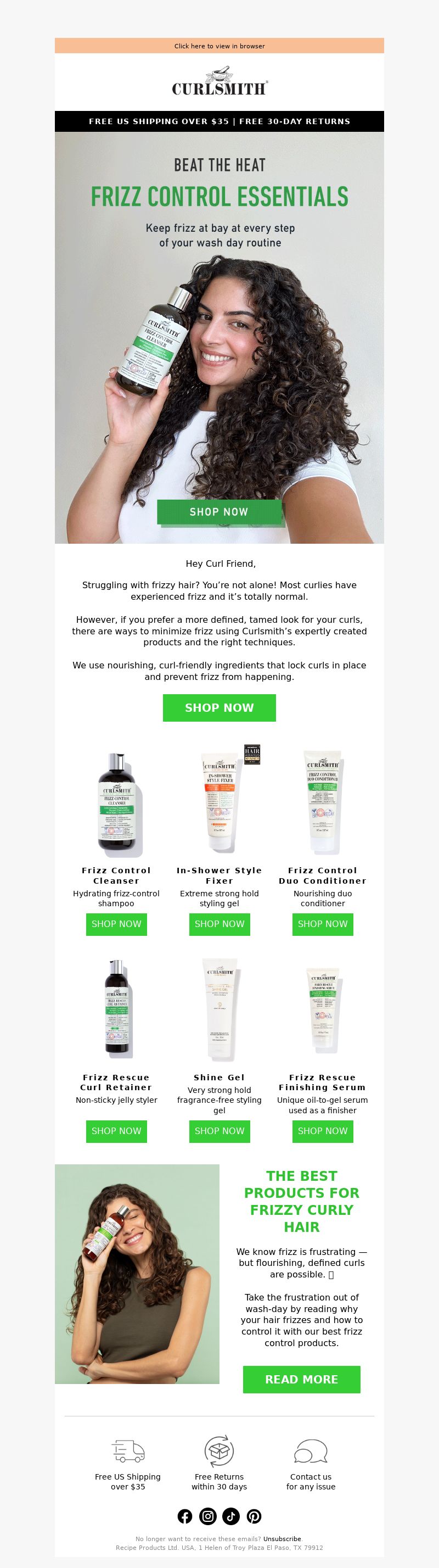This screenshot has height=1568, width=439.
Task: Click the view in browser link
Action: point(219,46)
